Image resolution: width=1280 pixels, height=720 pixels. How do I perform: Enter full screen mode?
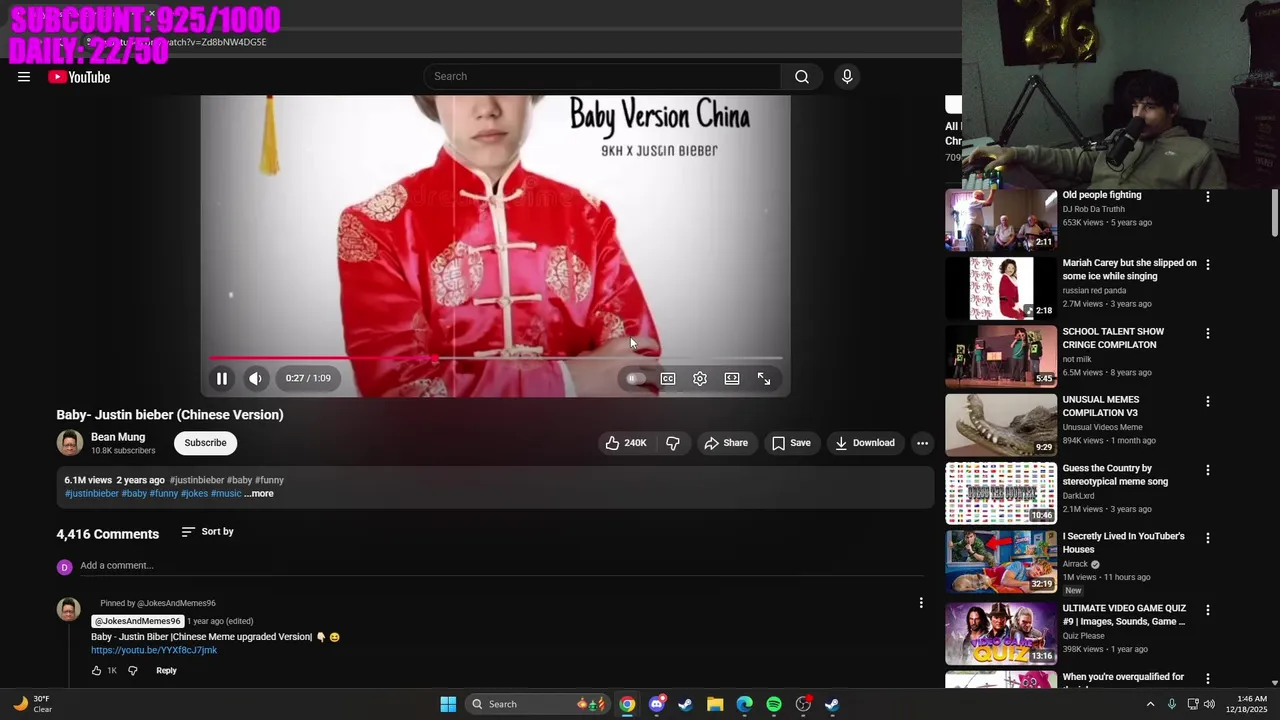pyautogui.click(x=764, y=379)
